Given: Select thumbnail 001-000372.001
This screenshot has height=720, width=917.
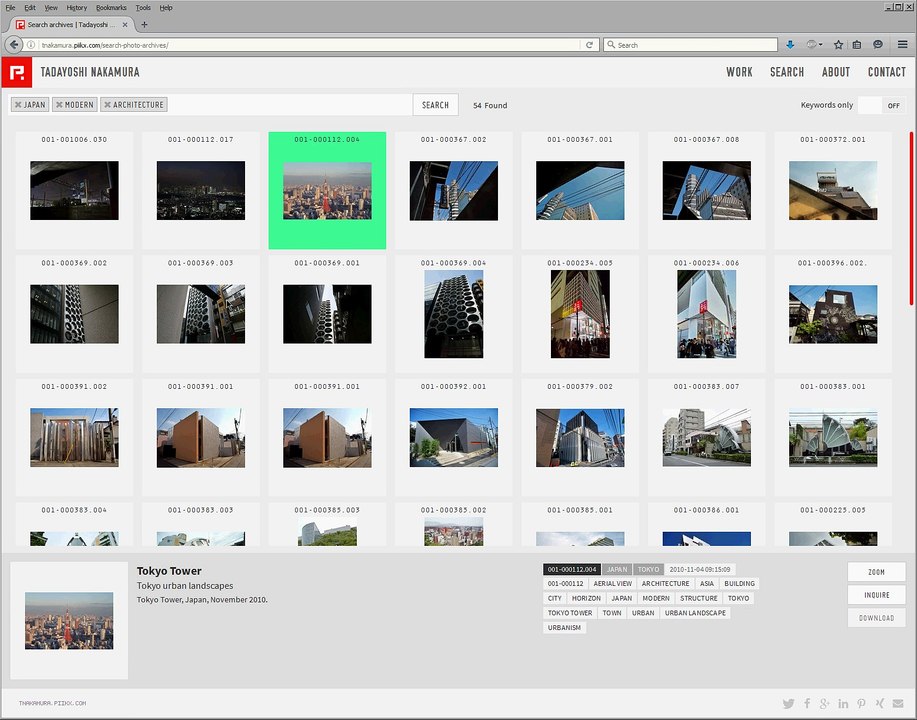Looking at the screenshot, I should [x=833, y=191].
